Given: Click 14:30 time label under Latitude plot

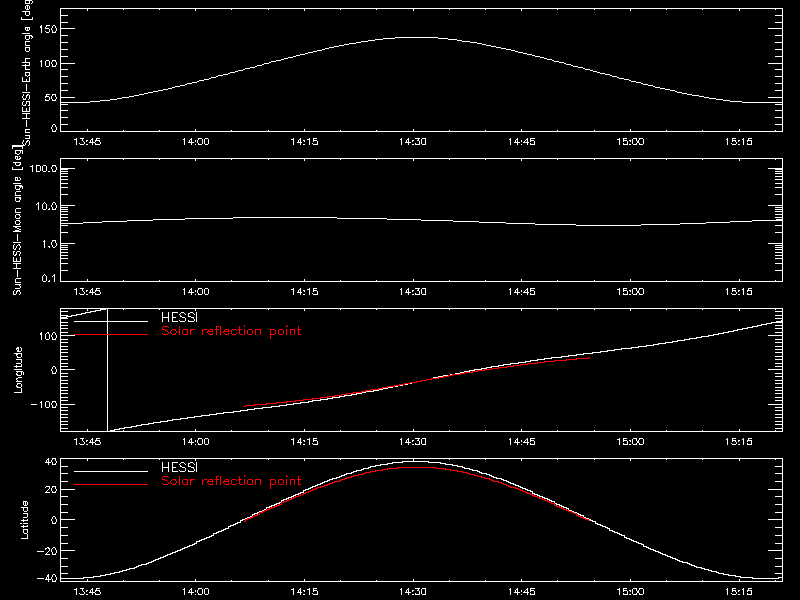Looking at the screenshot, I should (413, 592).
